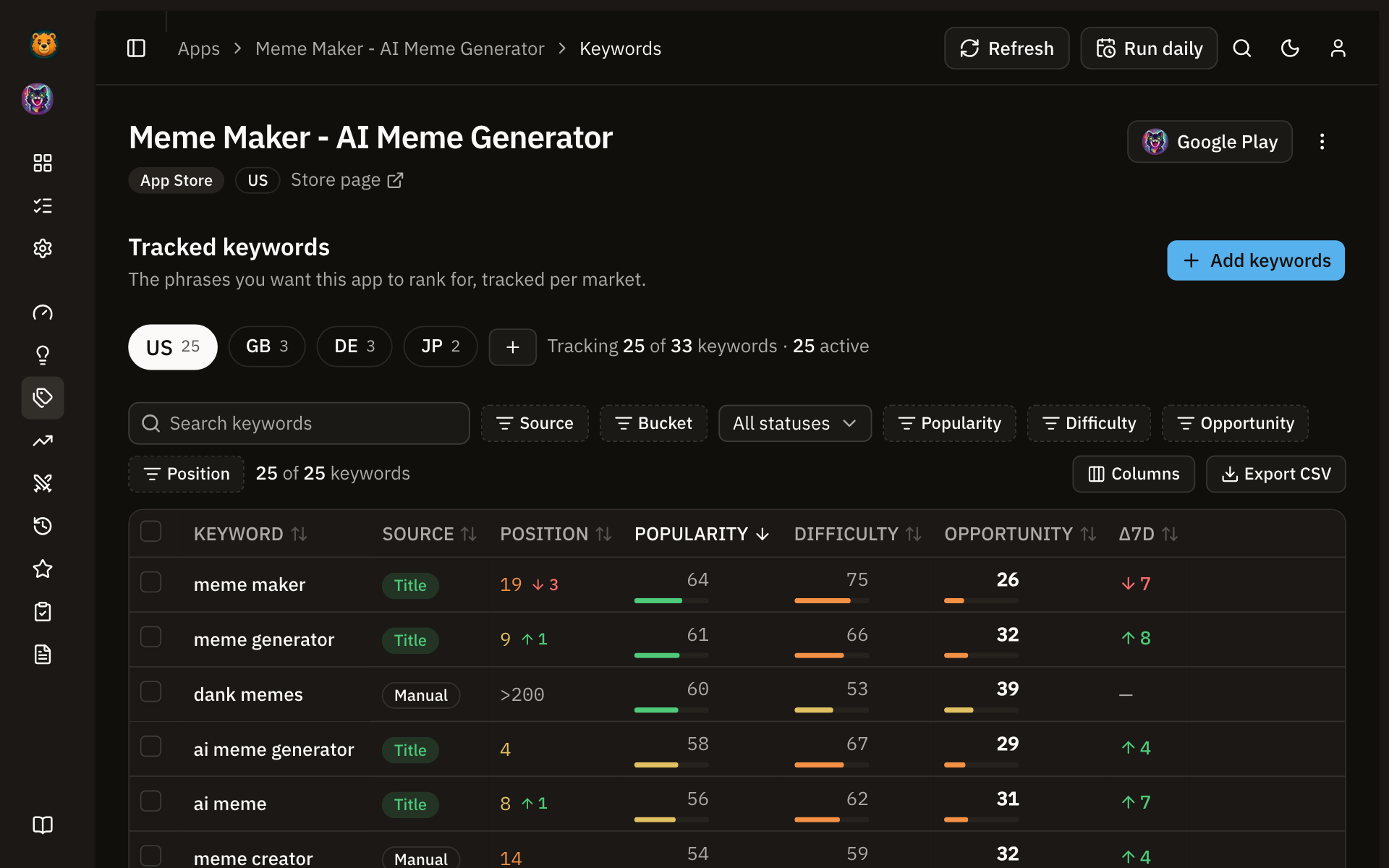Open the lightbulb ideas icon in sidebar
1389x868 pixels.
pos(43,355)
